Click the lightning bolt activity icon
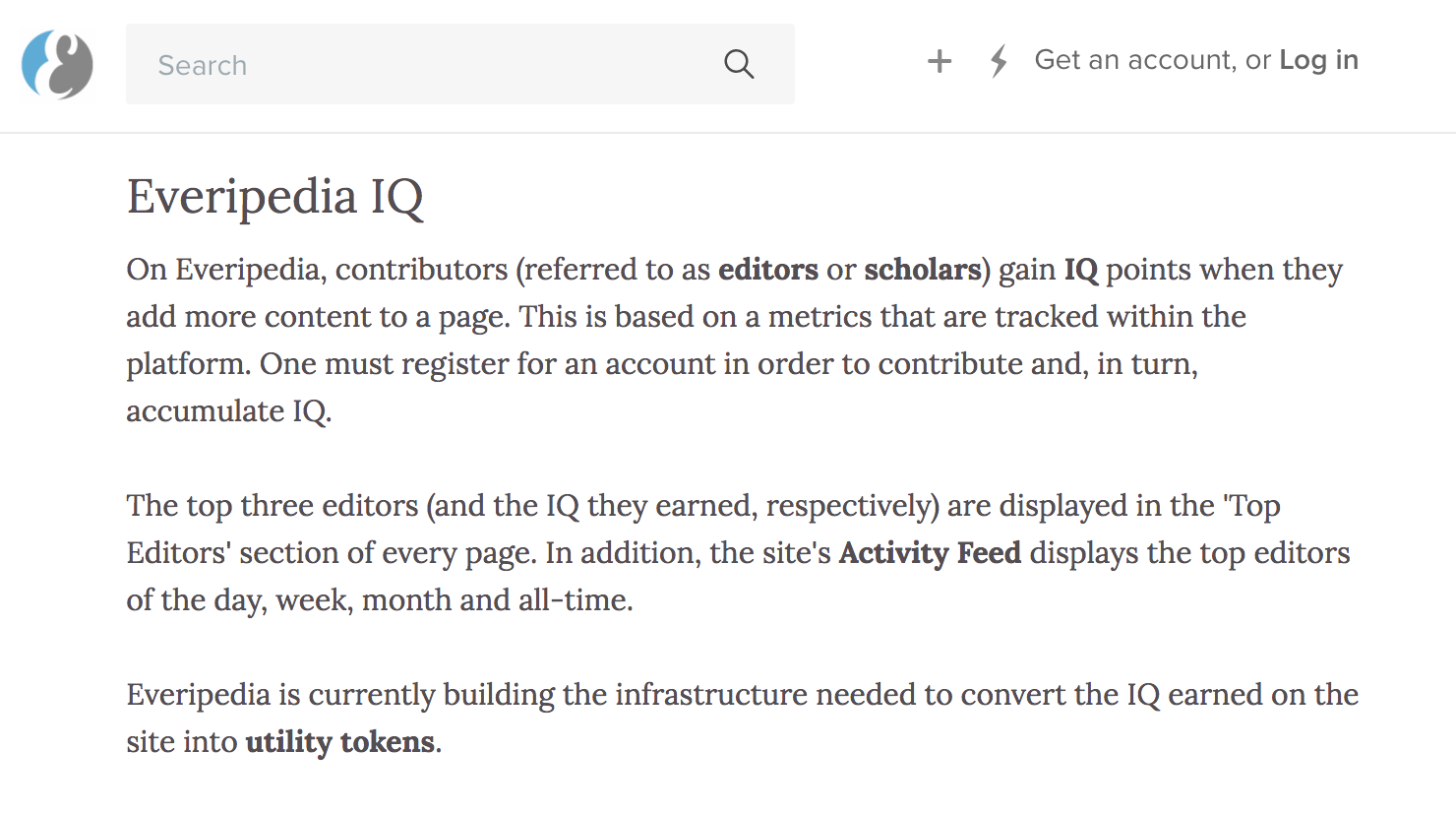This screenshot has width=1456, height=813. [x=999, y=61]
